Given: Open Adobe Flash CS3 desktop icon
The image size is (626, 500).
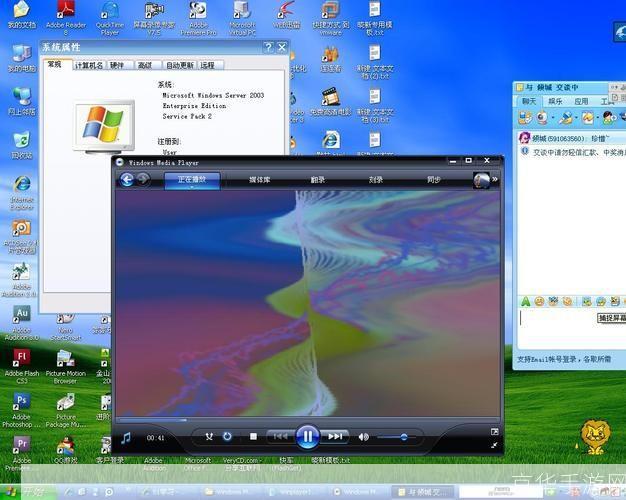Looking at the screenshot, I should tap(22, 365).
